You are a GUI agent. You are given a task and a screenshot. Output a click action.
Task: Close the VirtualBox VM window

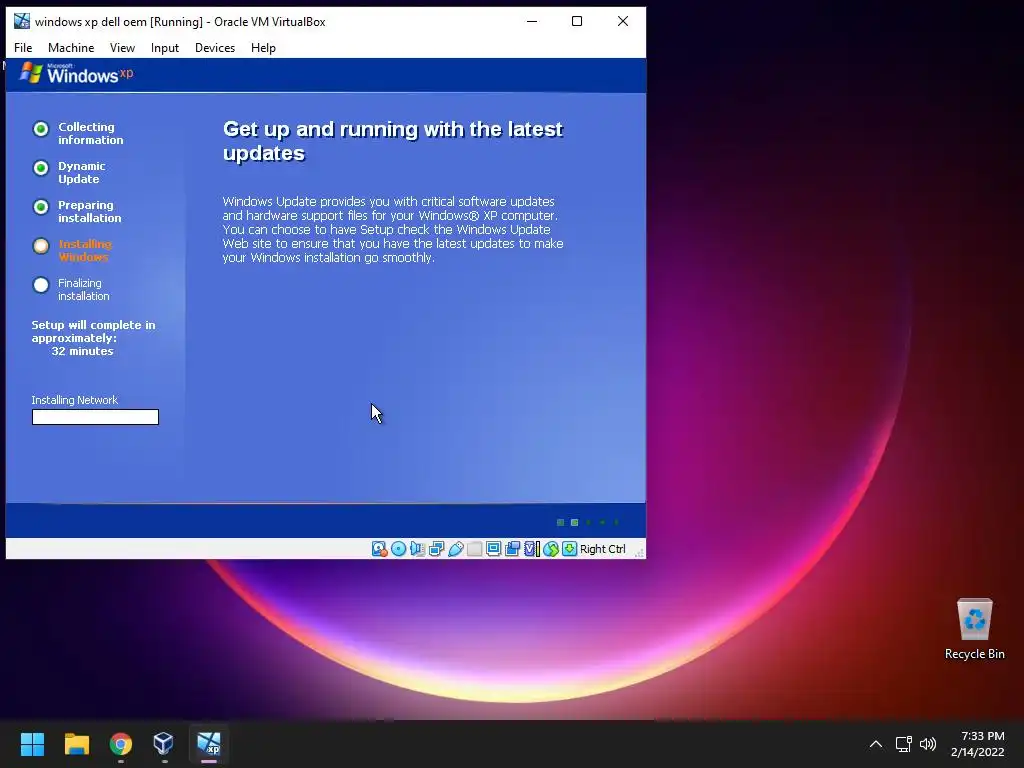(623, 21)
